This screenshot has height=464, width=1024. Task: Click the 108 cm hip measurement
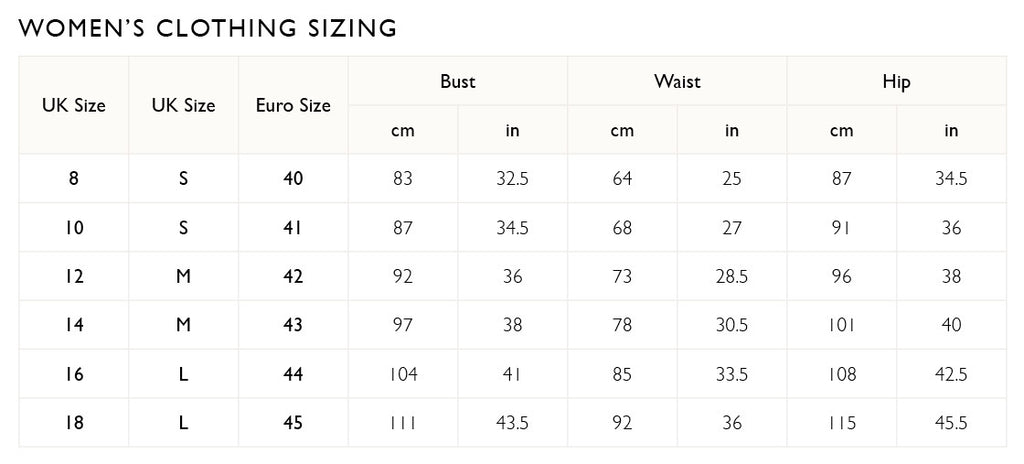point(842,374)
